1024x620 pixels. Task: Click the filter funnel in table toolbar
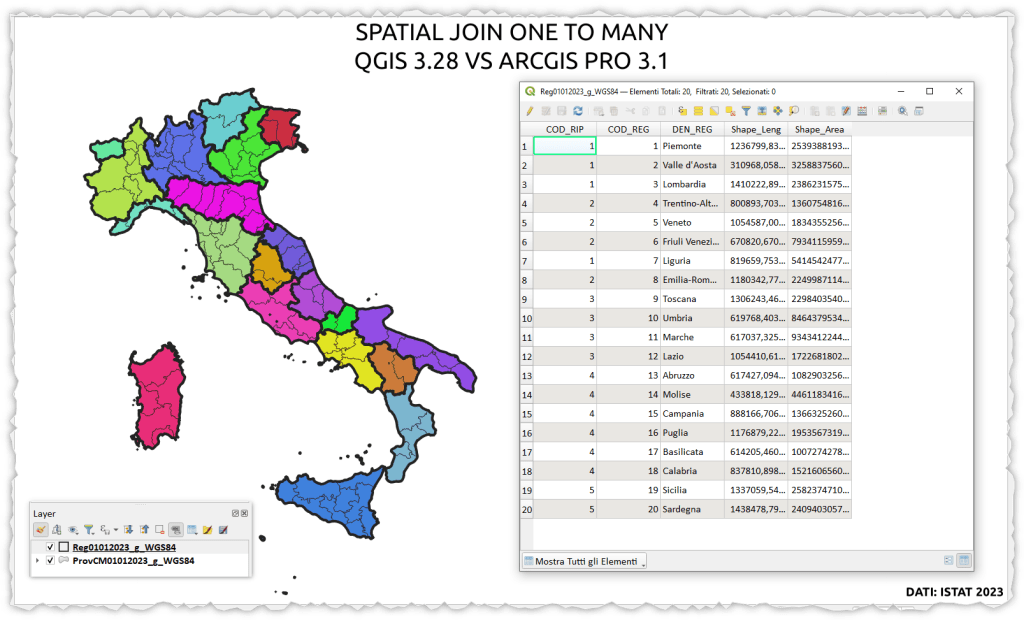[746, 111]
